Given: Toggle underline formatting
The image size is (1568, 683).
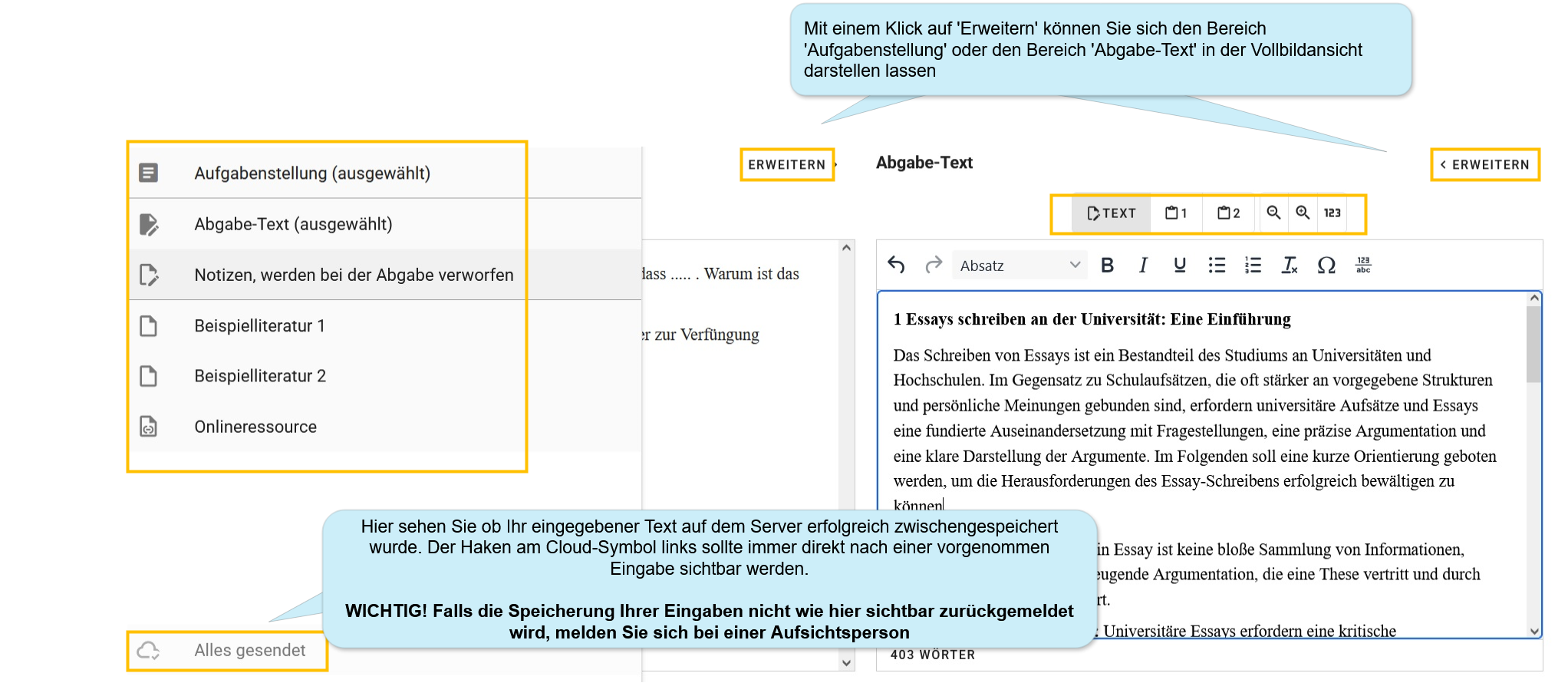Looking at the screenshot, I should pos(1180,266).
